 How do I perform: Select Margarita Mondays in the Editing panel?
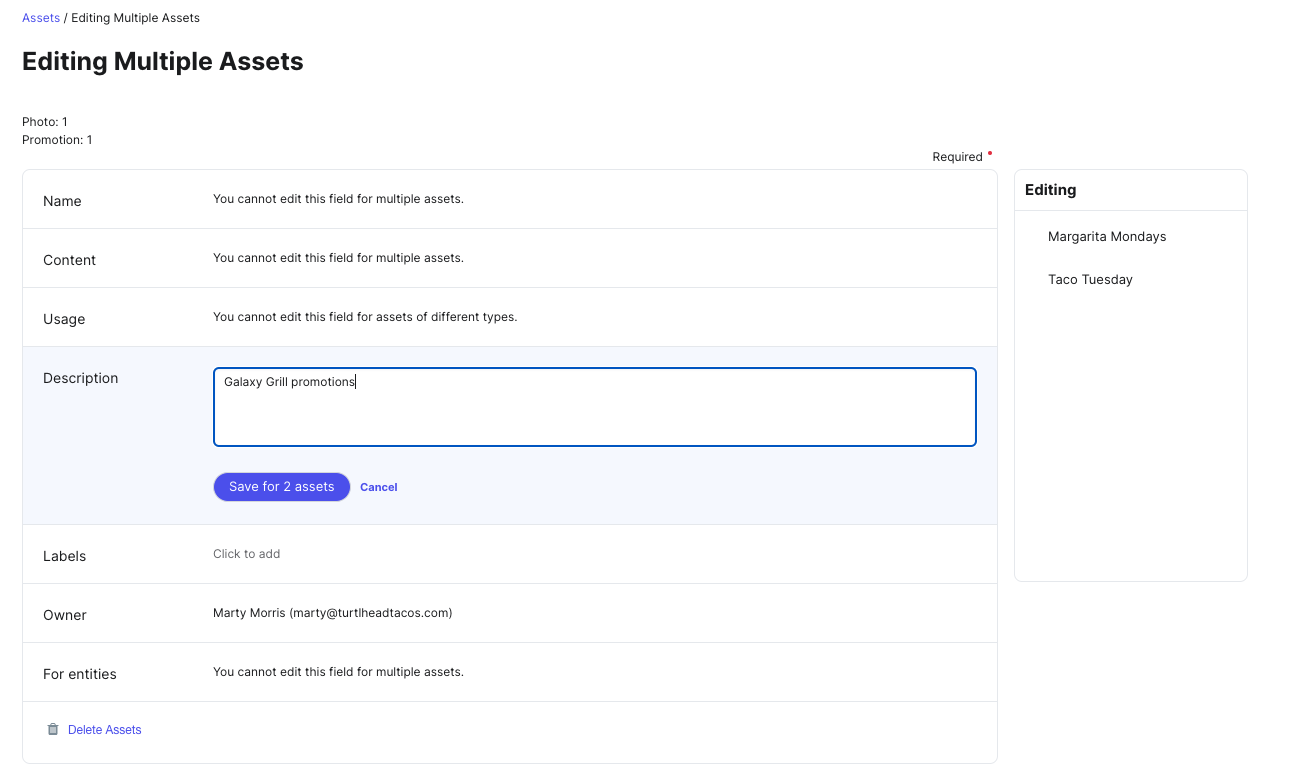[x=1107, y=237]
